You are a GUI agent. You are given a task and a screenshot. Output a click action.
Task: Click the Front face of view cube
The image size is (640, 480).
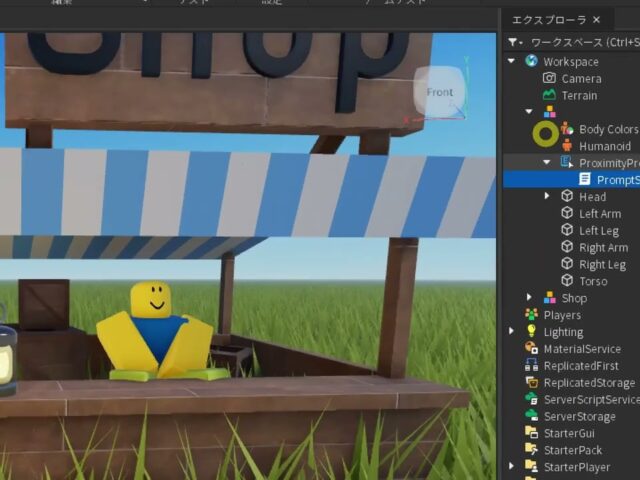click(x=440, y=91)
